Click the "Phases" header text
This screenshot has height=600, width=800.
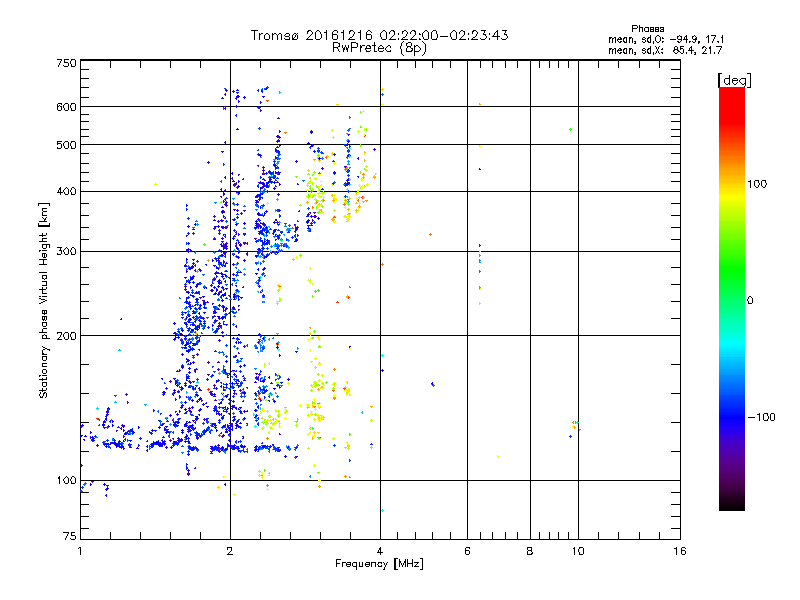point(647,29)
